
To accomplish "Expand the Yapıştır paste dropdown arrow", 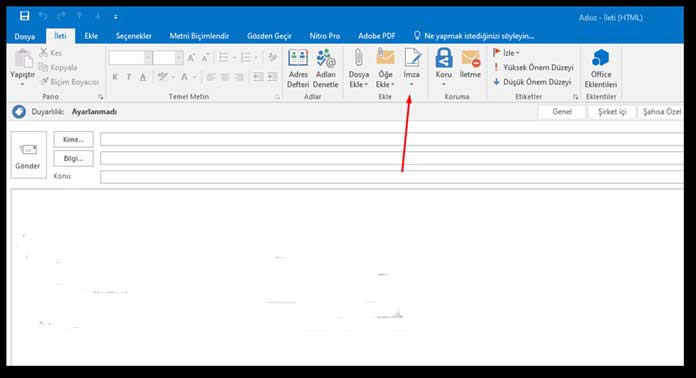I will (22, 84).
